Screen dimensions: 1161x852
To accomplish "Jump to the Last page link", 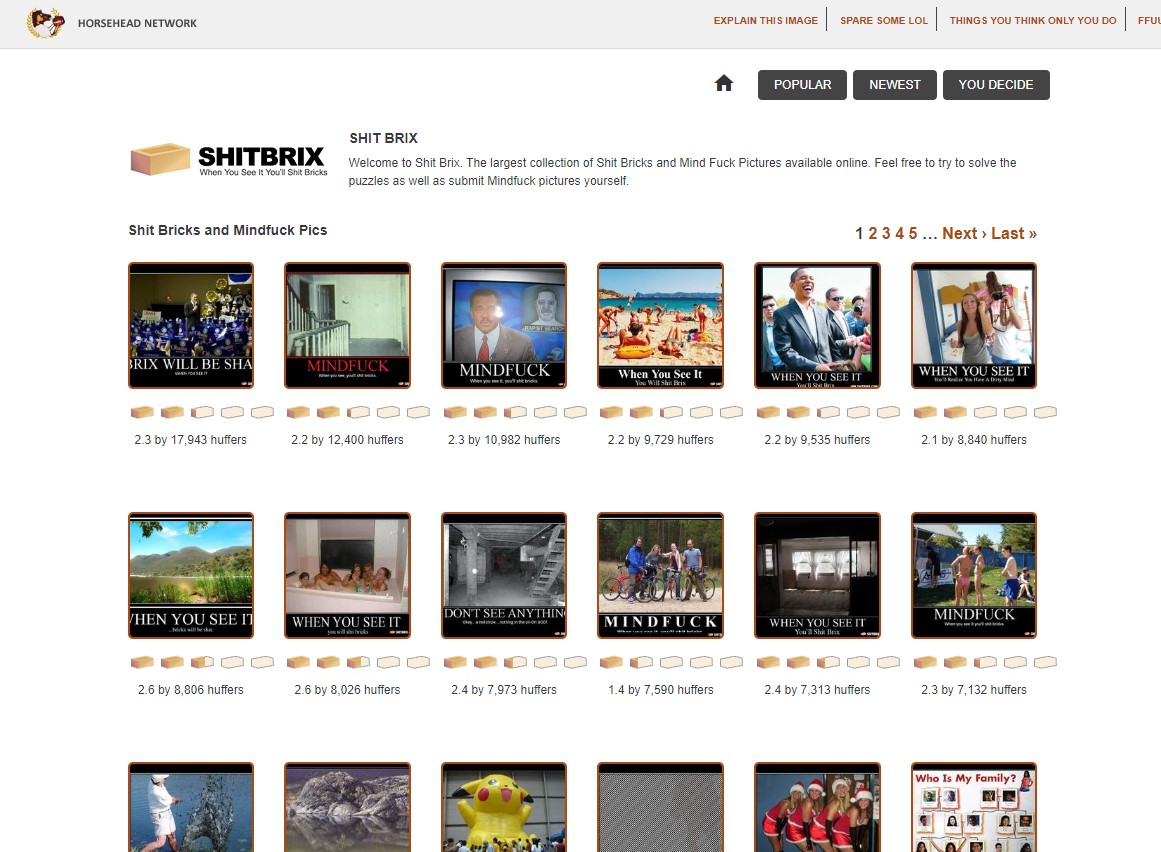I will click(1014, 233).
